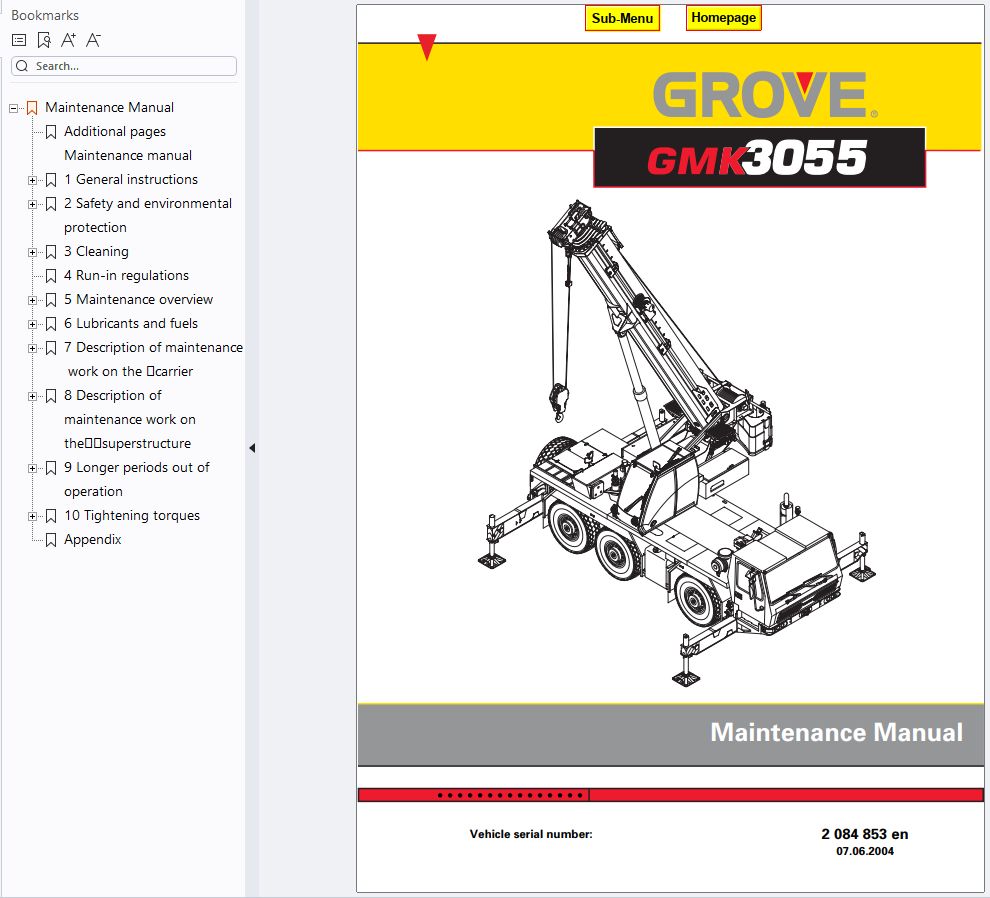Click bookmark icon beside 4 Run-in regulations
Screen dimensions: 990x898
click(51, 276)
